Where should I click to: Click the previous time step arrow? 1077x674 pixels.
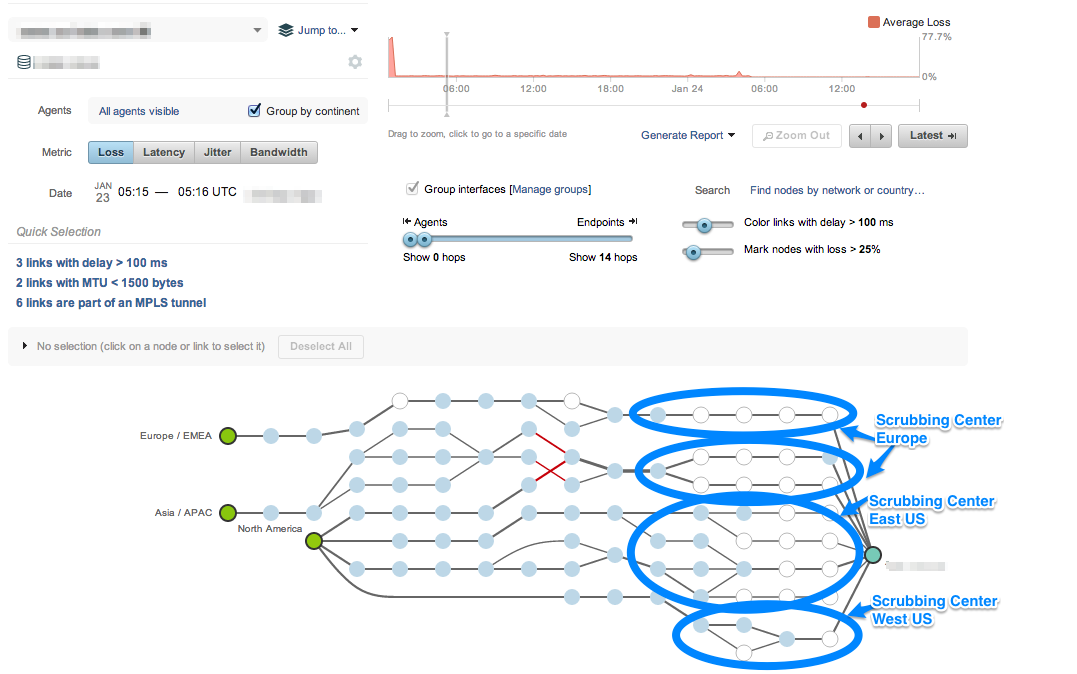pyautogui.click(x=859, y=136)
